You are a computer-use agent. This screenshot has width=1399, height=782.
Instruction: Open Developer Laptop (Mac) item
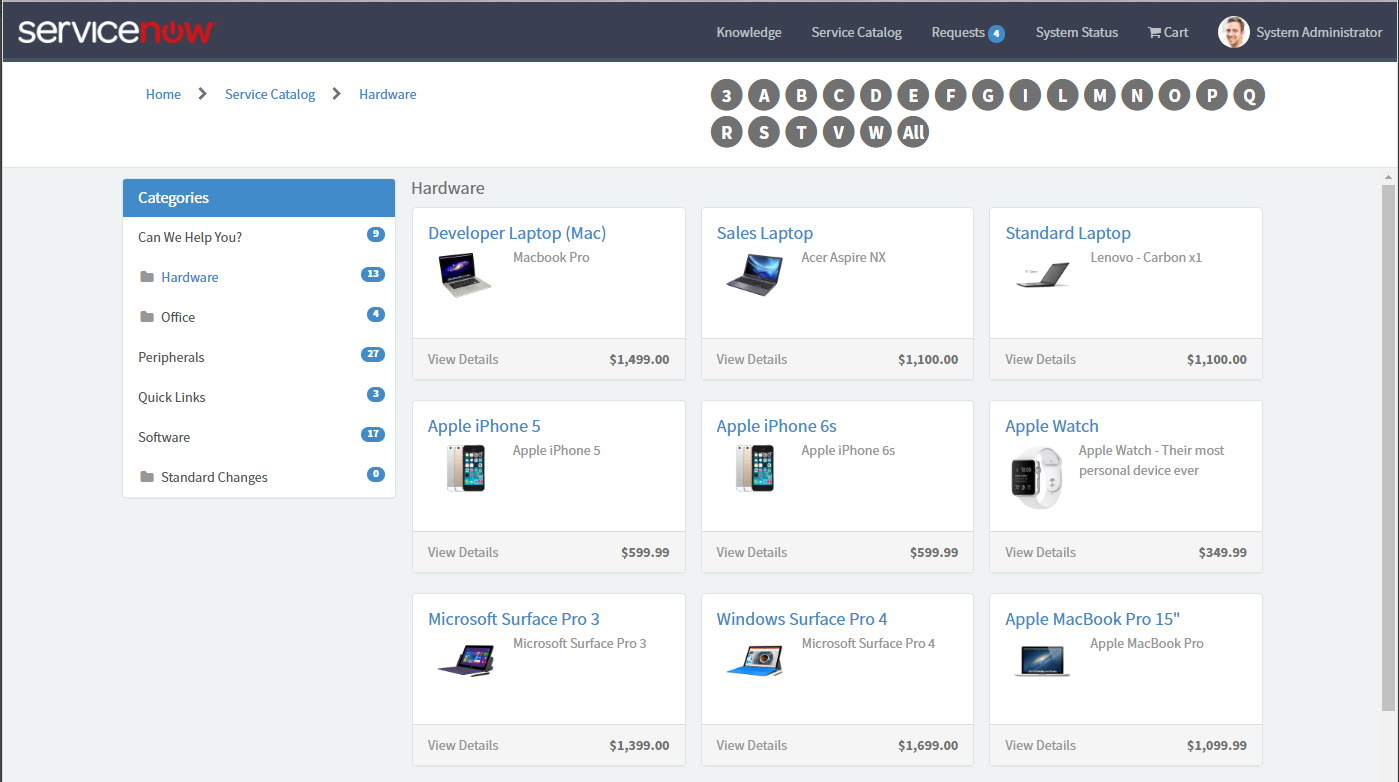pyautogui.click(x=517, y=233)
